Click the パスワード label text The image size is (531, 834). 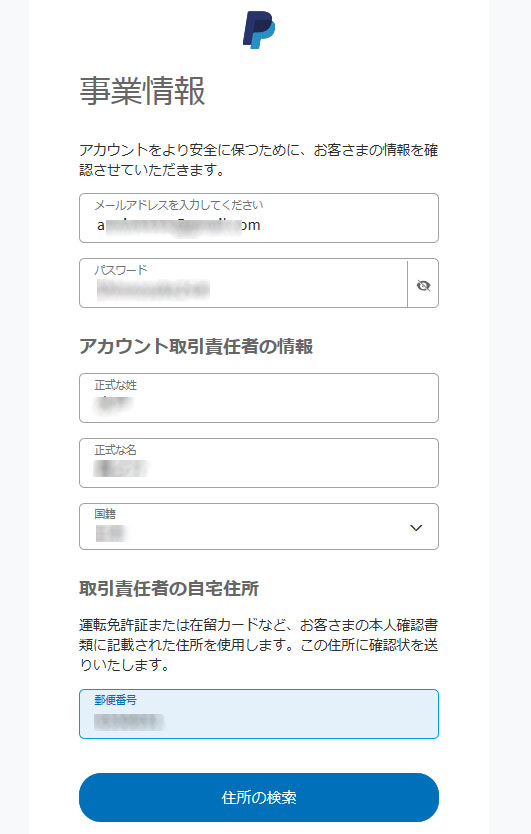coord(120,270)
